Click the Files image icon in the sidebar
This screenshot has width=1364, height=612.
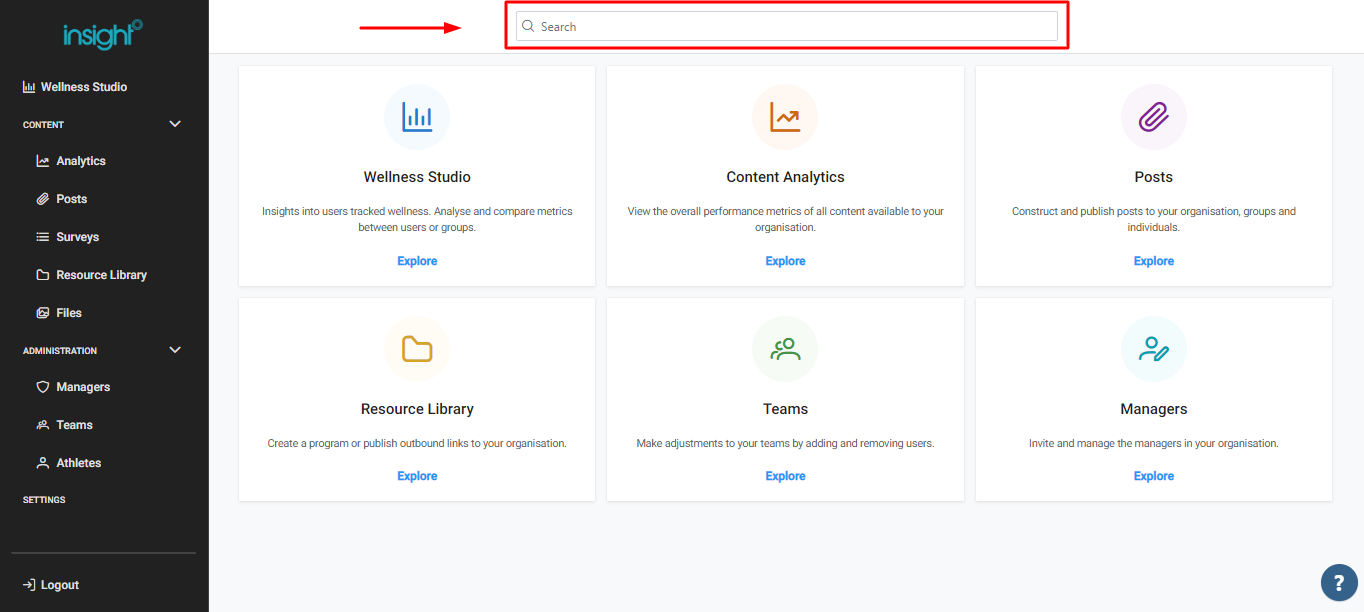(x=43, y=313)
